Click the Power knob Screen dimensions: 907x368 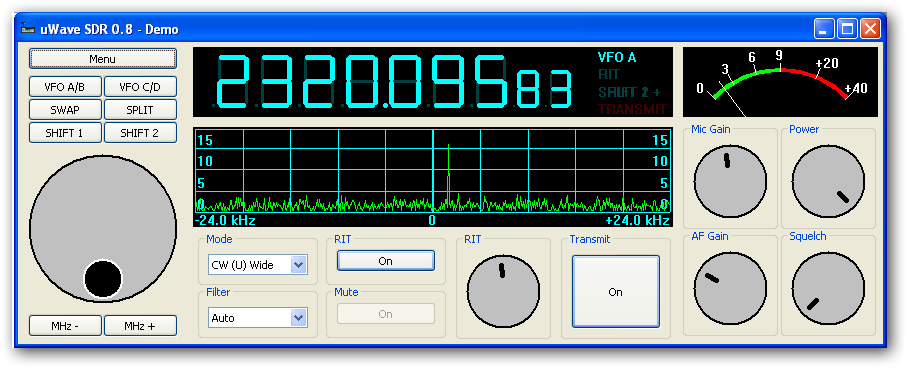[x=828, y=181]
